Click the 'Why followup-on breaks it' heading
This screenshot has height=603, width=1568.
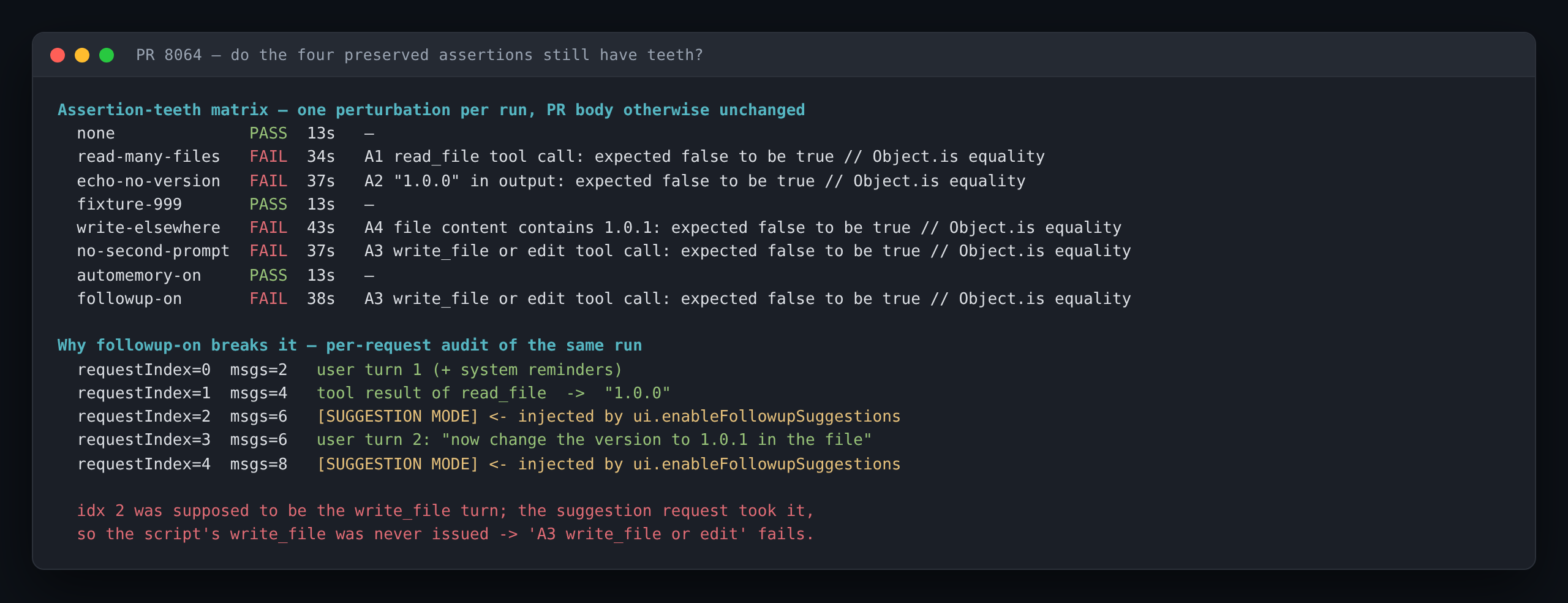click(x=178, y=346)
